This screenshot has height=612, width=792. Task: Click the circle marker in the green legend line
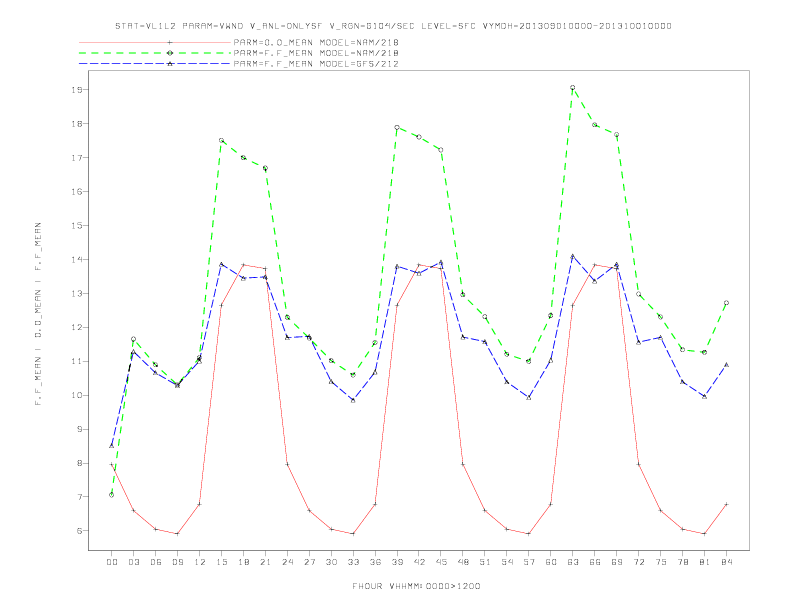(170, 53)
